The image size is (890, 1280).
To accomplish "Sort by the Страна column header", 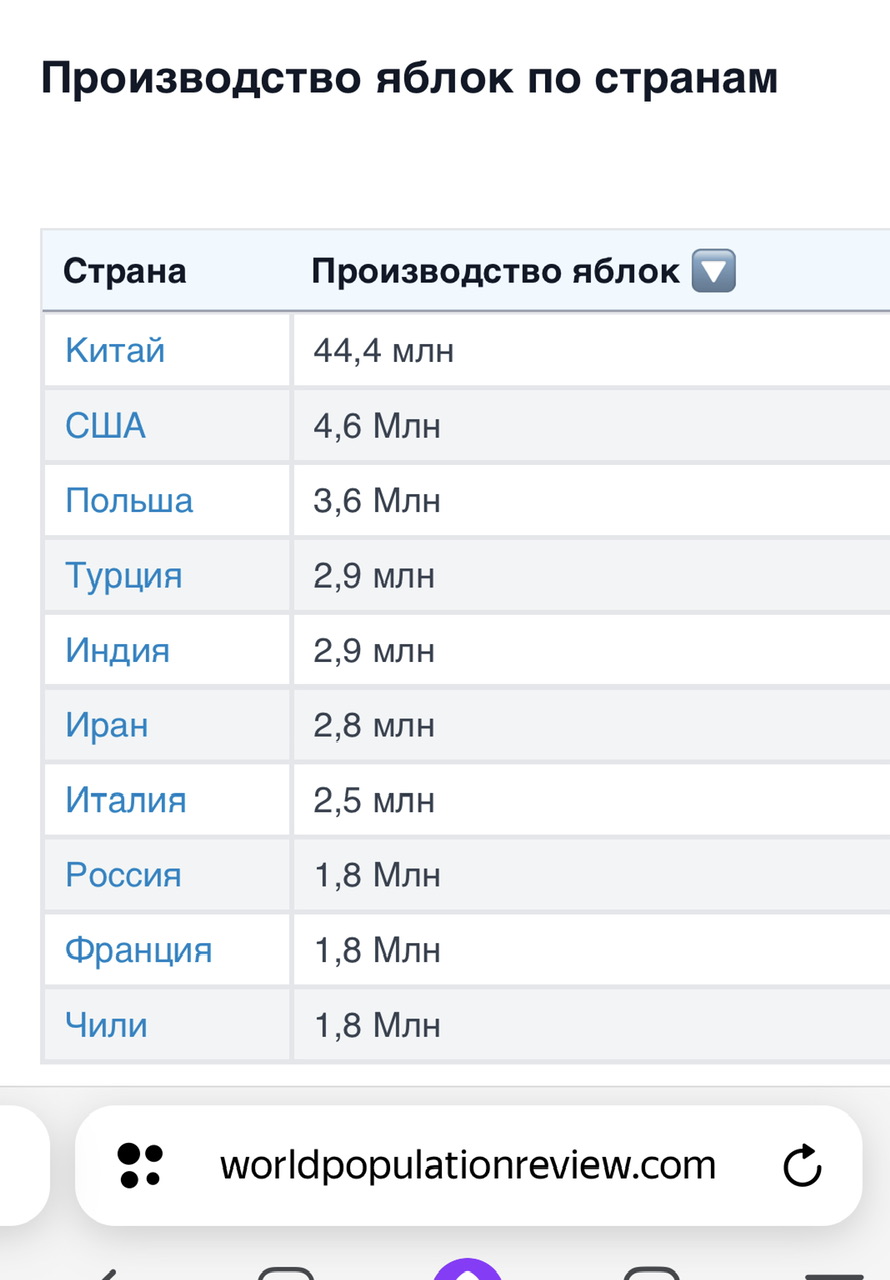I will 125,271.
